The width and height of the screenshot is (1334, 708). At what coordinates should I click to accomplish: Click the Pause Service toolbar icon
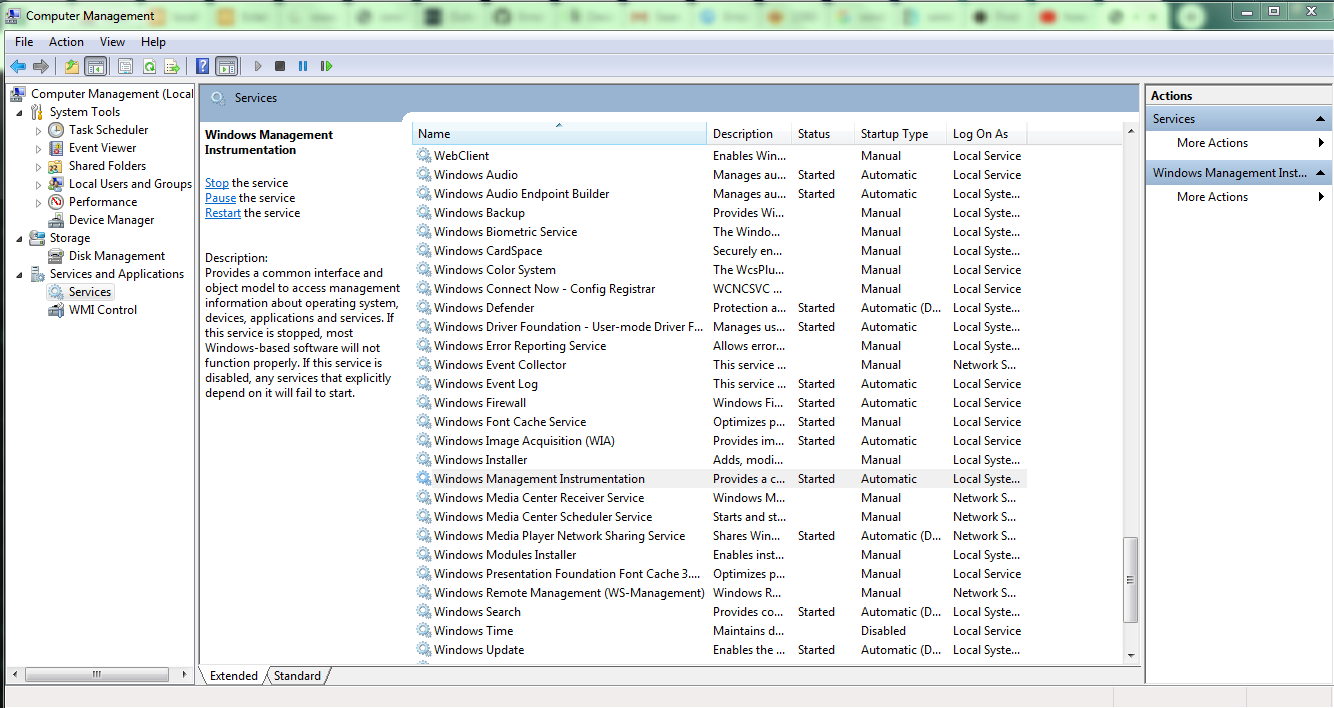click(303, 66)
